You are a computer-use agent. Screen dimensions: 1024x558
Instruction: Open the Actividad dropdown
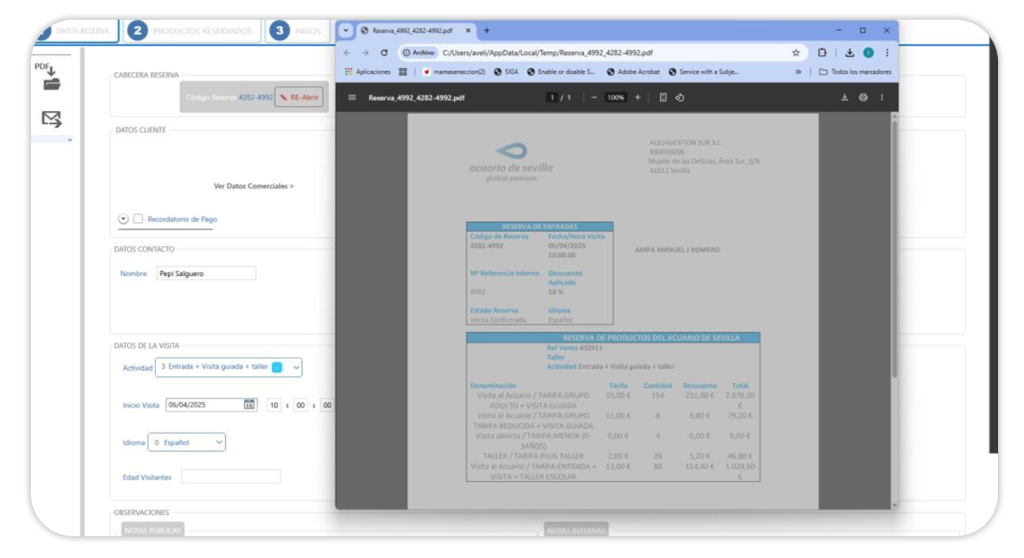click(296, 368)
